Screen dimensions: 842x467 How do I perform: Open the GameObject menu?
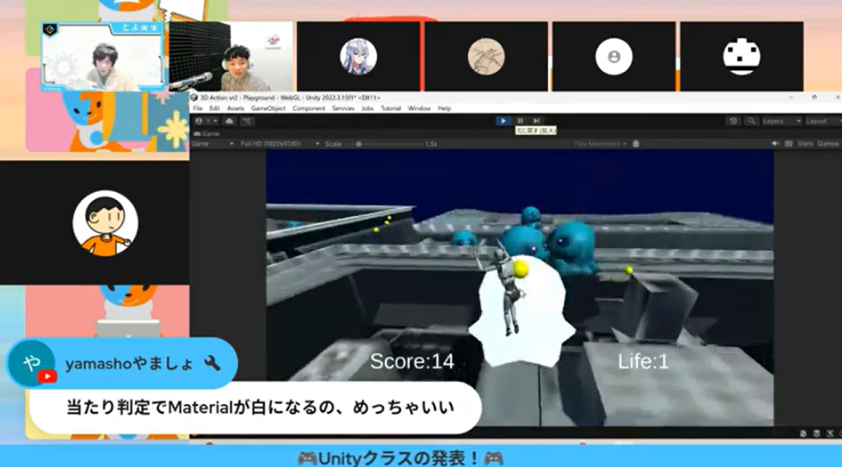click(x=268, y=108)
